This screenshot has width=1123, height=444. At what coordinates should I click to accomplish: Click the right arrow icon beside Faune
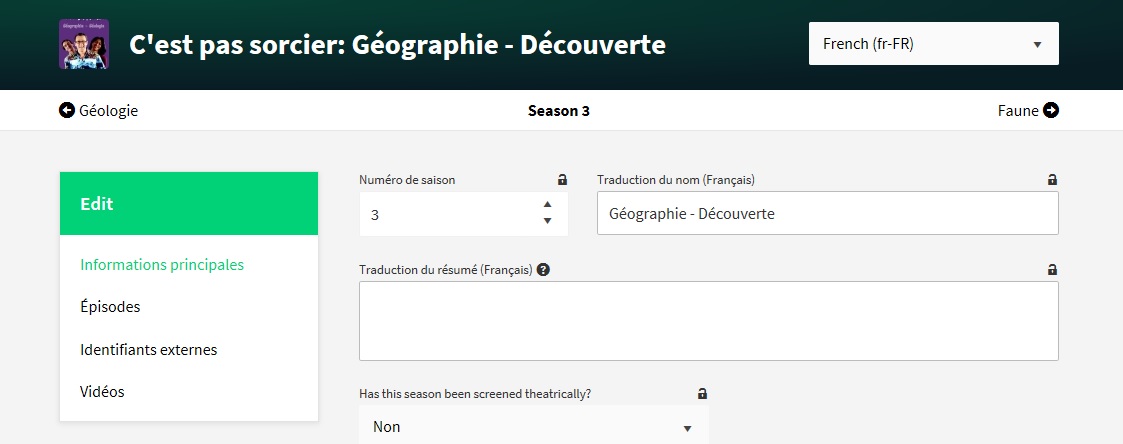pyautogui.click(x=1051, y=111)
